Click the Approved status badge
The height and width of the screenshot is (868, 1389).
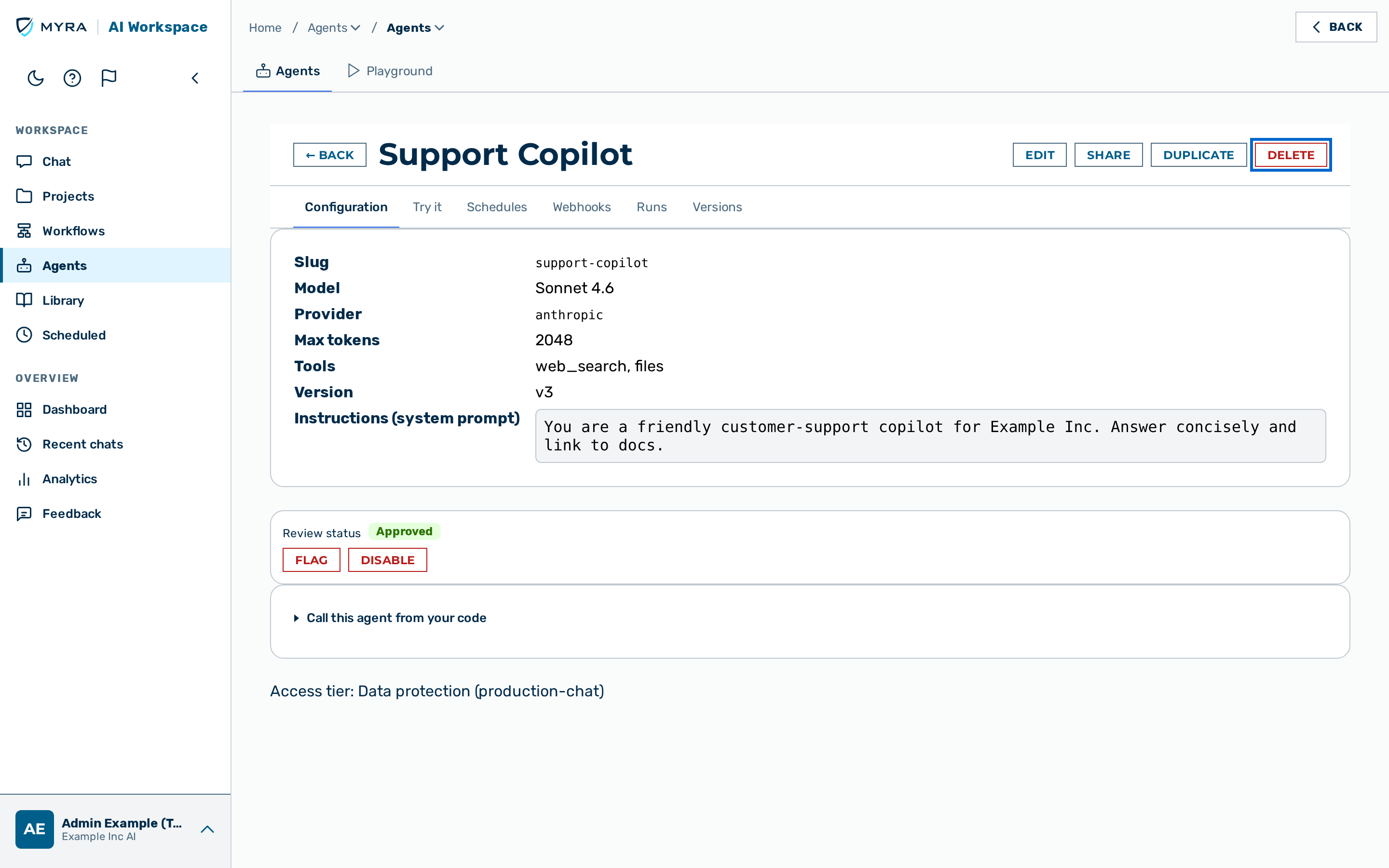404,531
